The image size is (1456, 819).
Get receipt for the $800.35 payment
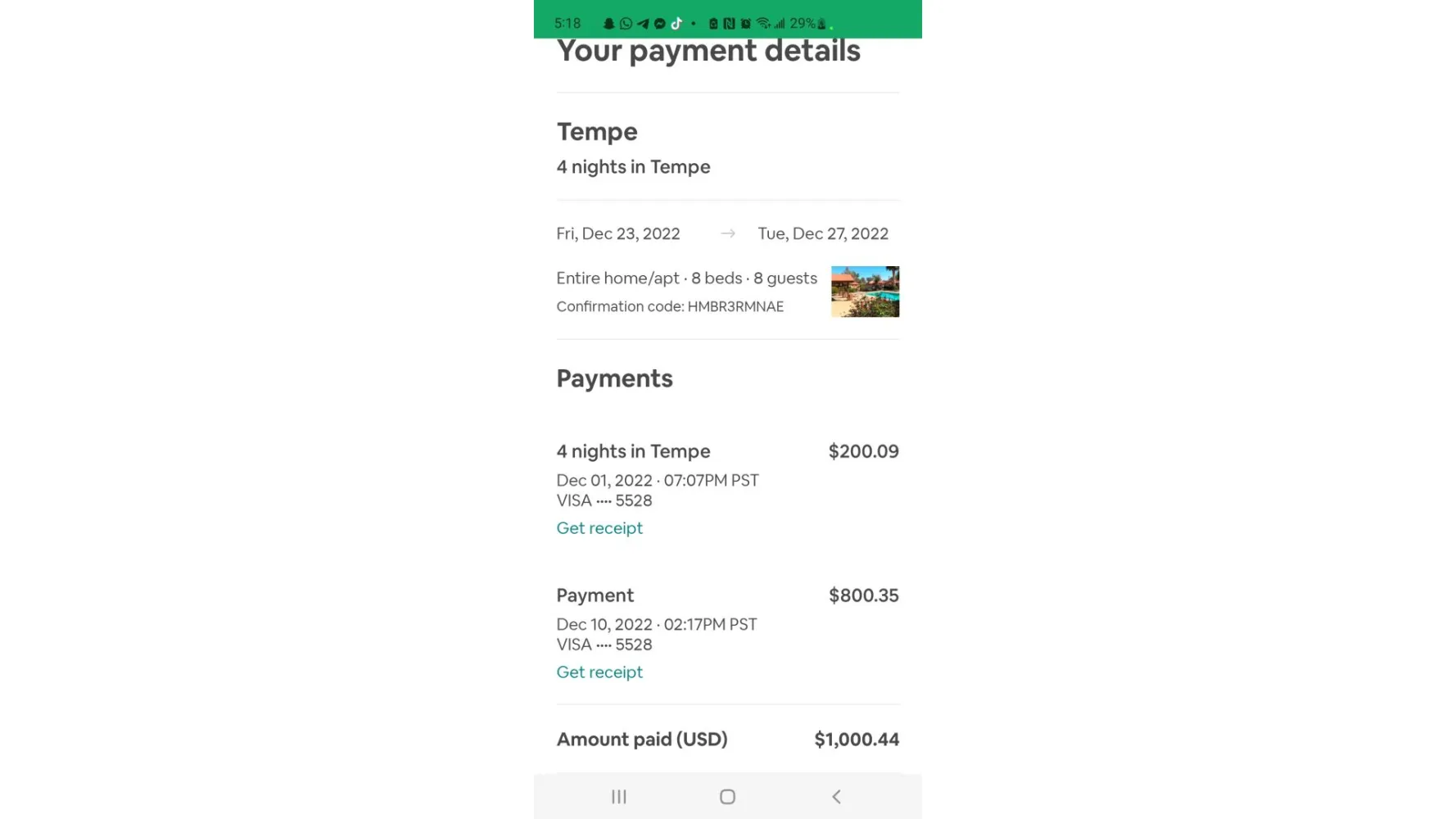(x=599, y=672)
